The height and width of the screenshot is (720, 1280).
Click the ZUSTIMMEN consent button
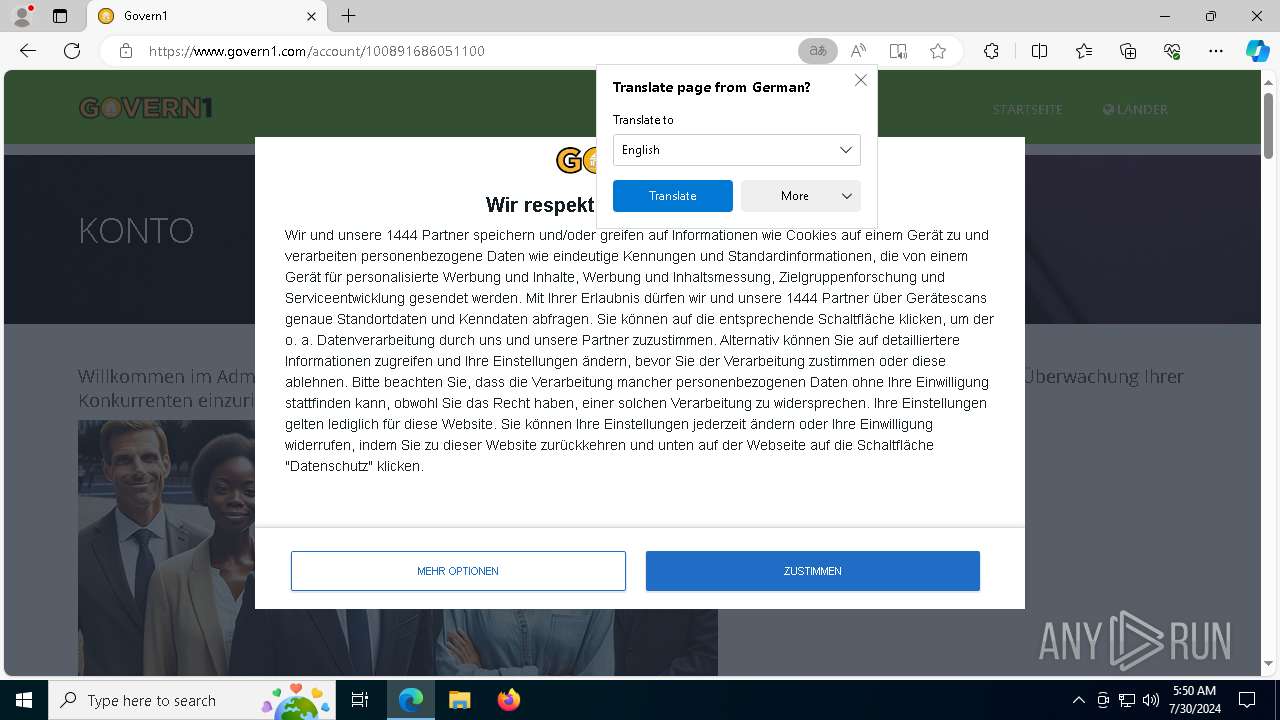pyautogui.click(x=812, y=571)
